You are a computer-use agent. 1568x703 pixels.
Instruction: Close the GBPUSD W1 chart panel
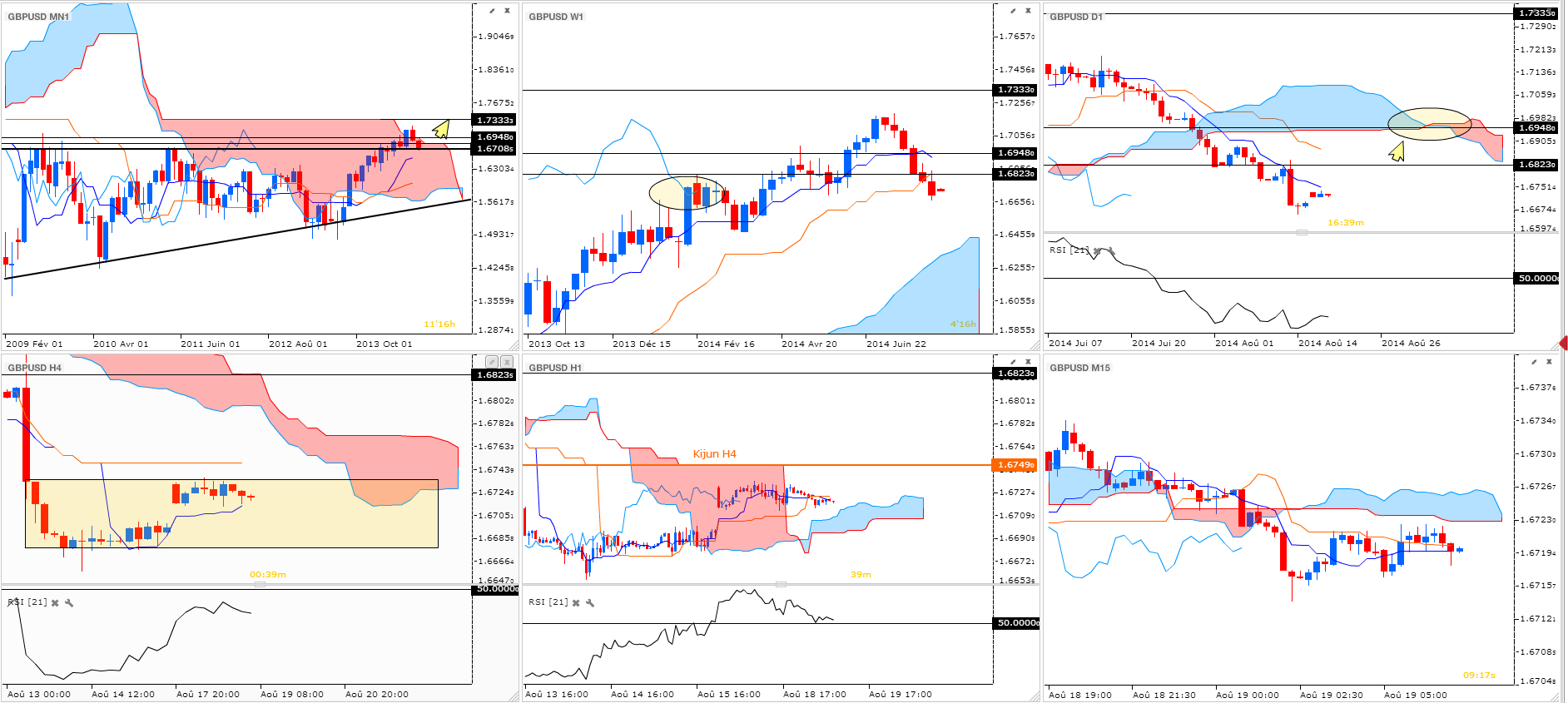[1028, 11]
